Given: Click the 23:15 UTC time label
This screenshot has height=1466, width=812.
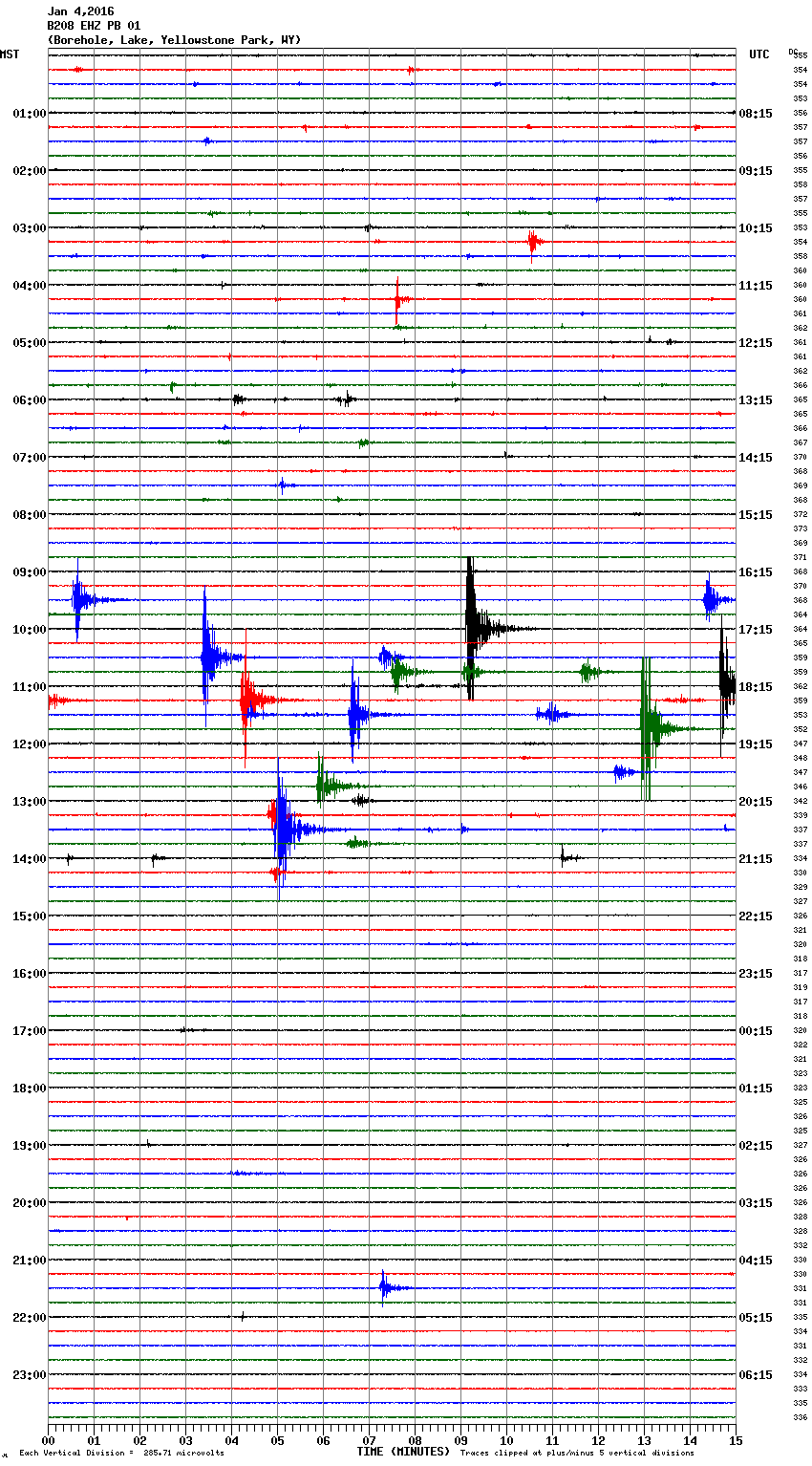Looking at the screenshot, I should pos(756,974).
